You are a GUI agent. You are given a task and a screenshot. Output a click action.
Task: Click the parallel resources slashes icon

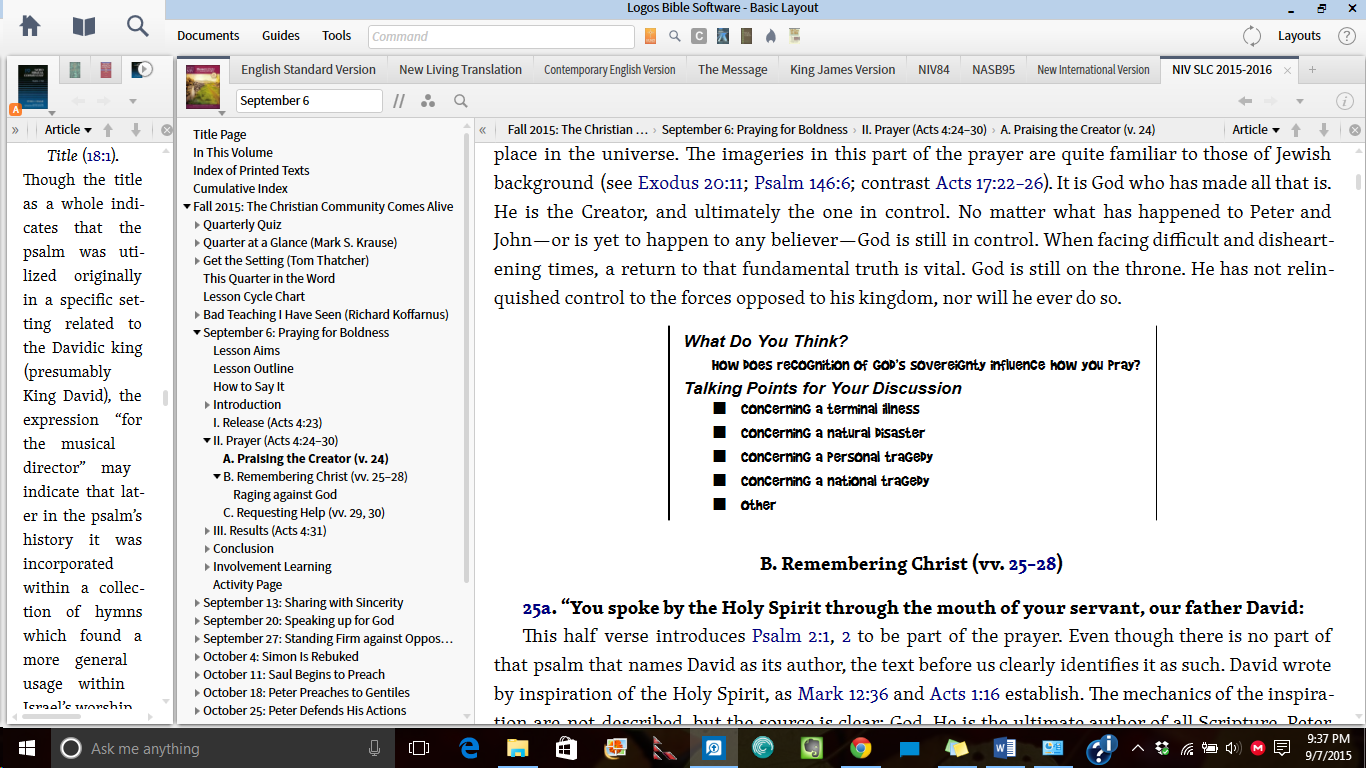399,101
